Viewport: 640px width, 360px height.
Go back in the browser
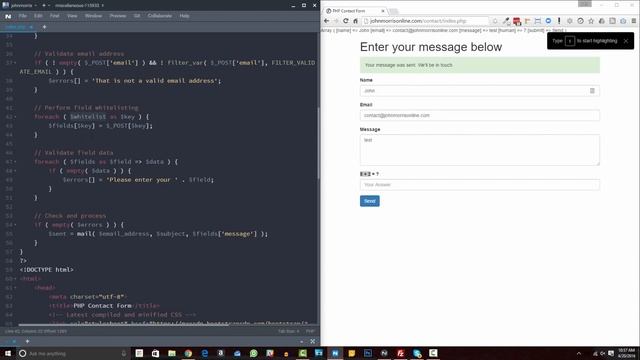coord(327,21)
